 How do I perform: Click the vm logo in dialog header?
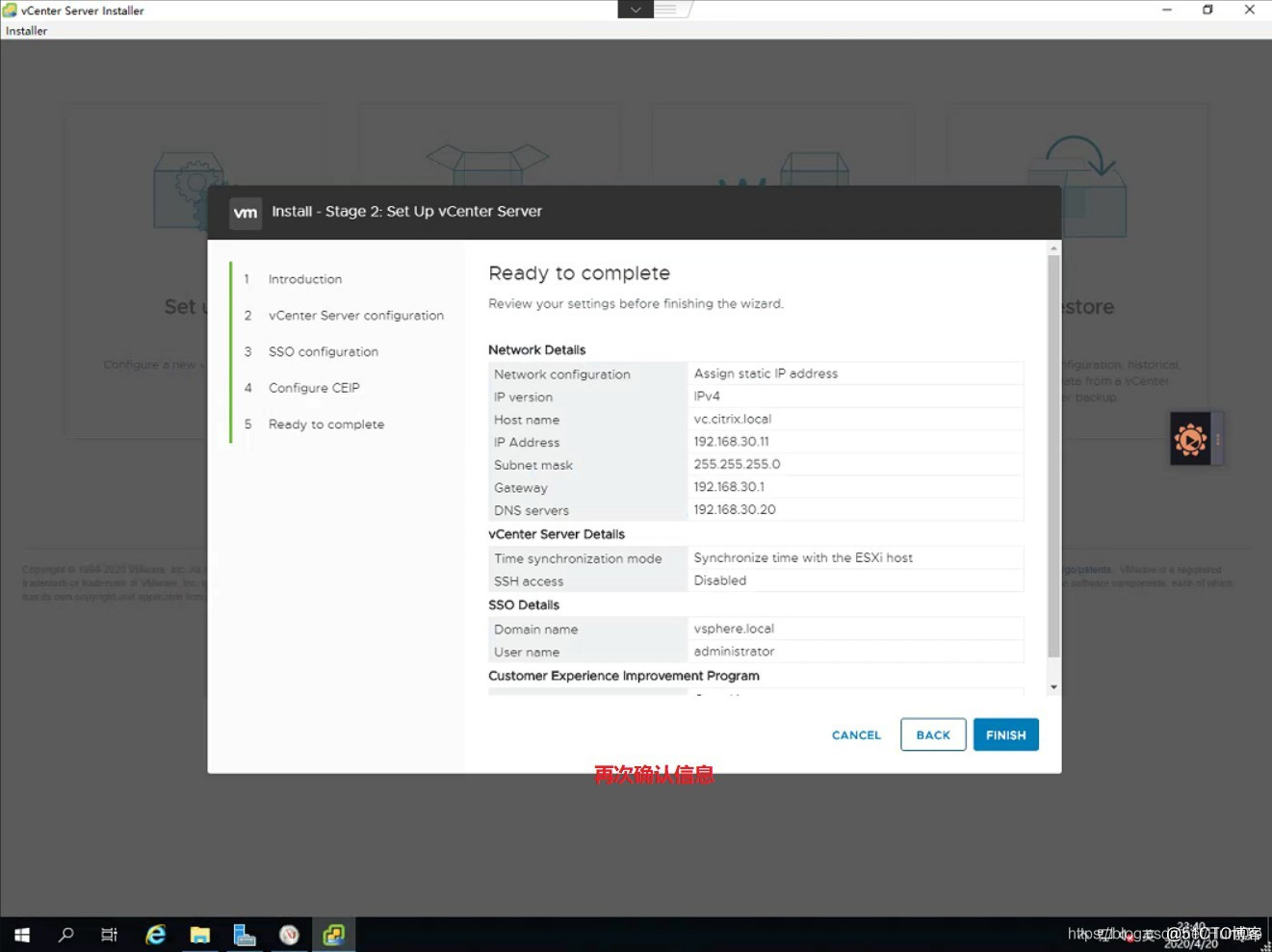[x=246, y=213]
